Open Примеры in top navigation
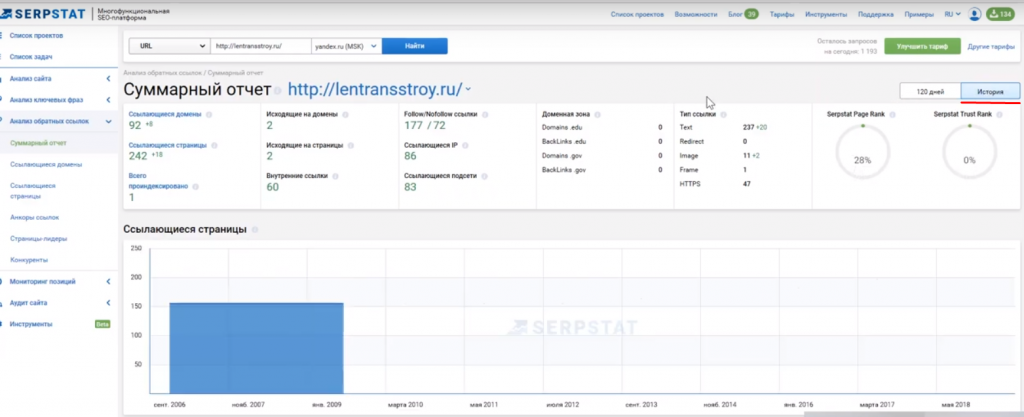 919,14
